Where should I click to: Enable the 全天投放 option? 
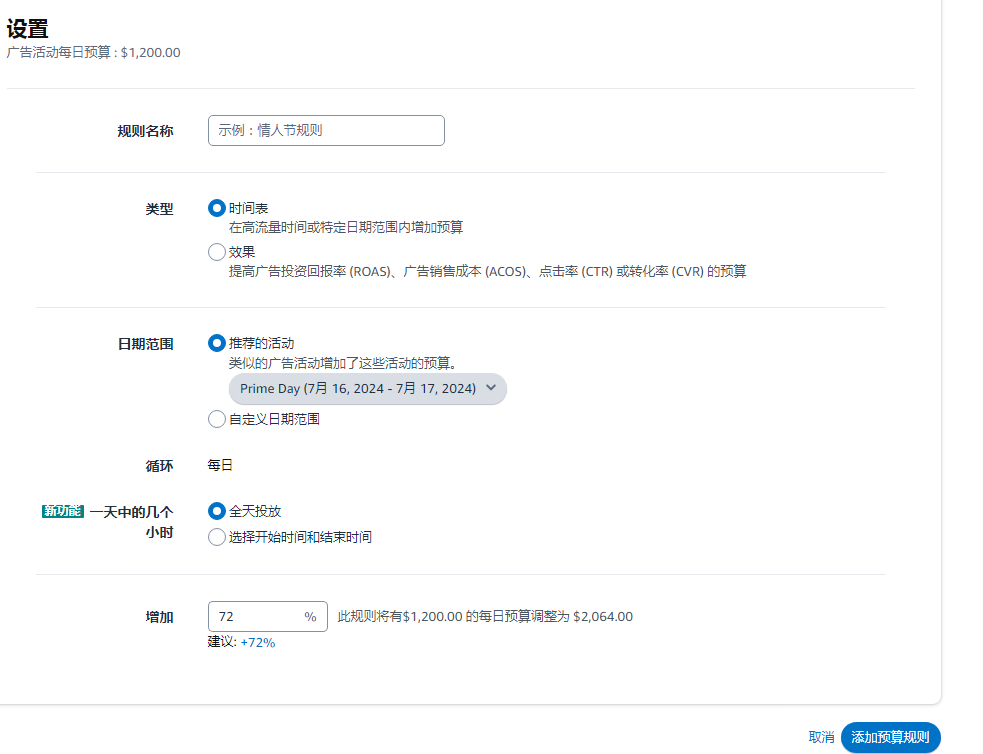(x=217, y=511)
